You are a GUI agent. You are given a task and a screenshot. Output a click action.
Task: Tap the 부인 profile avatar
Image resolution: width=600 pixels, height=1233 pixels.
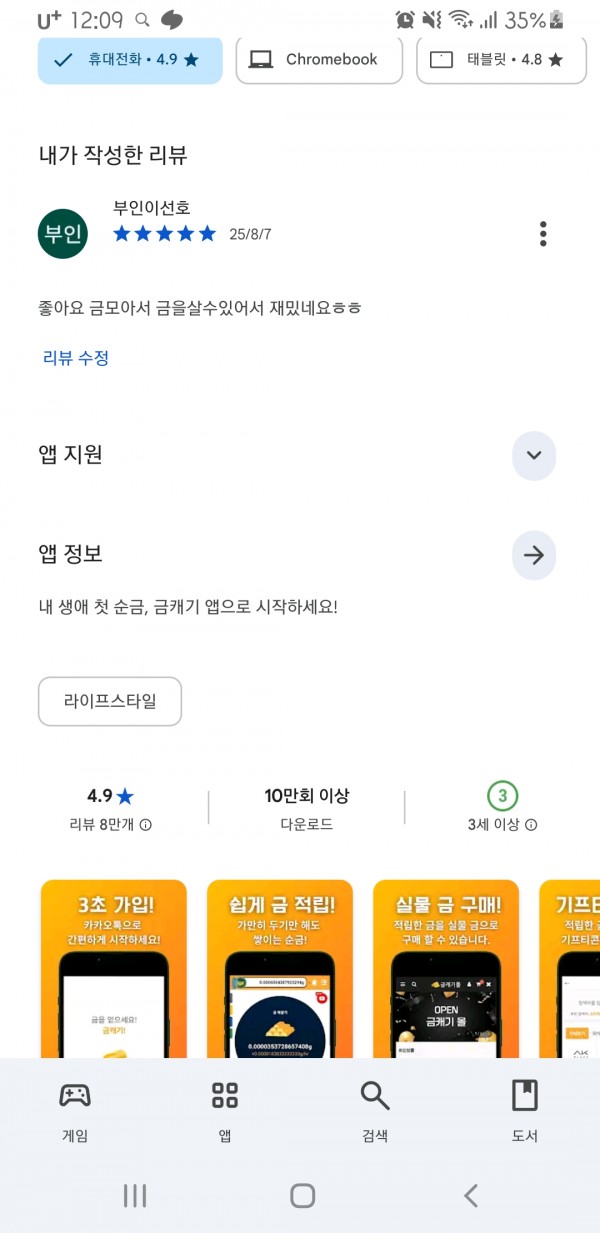(62, 234)
